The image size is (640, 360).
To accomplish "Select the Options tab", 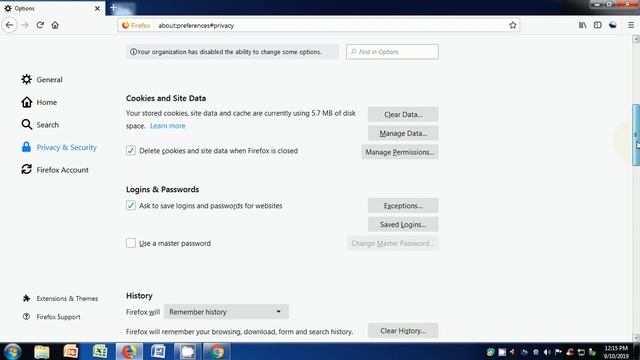I will pos(52,8).
